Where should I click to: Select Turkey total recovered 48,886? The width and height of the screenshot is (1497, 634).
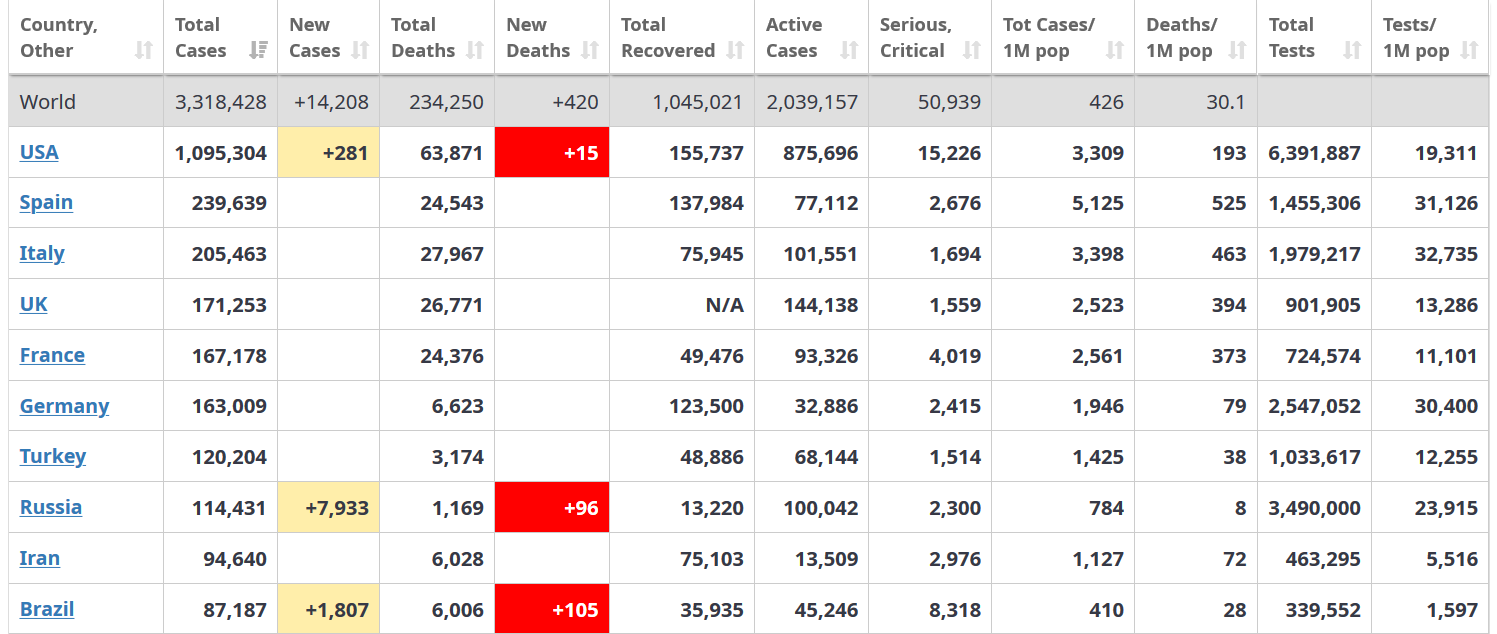pyautogui.click(x=711, y=457)
